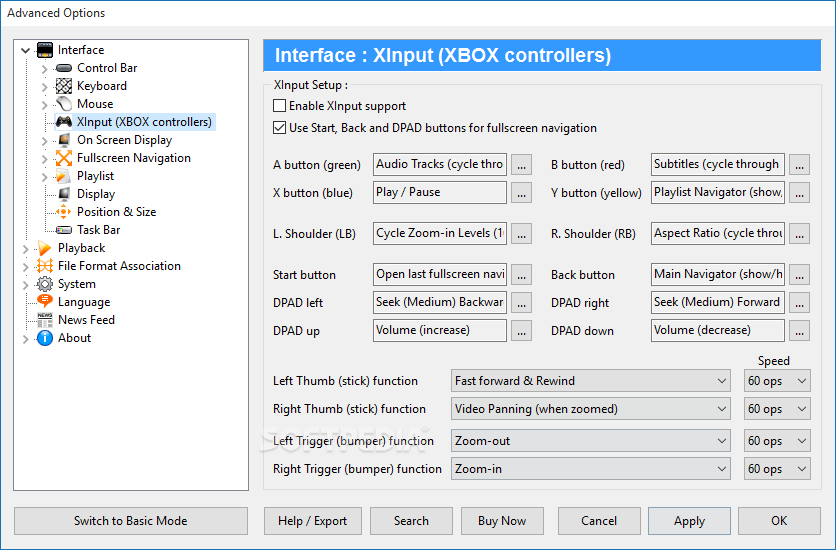Select Mouse in the tree
The image size is (836, 550).
(95, 104)
